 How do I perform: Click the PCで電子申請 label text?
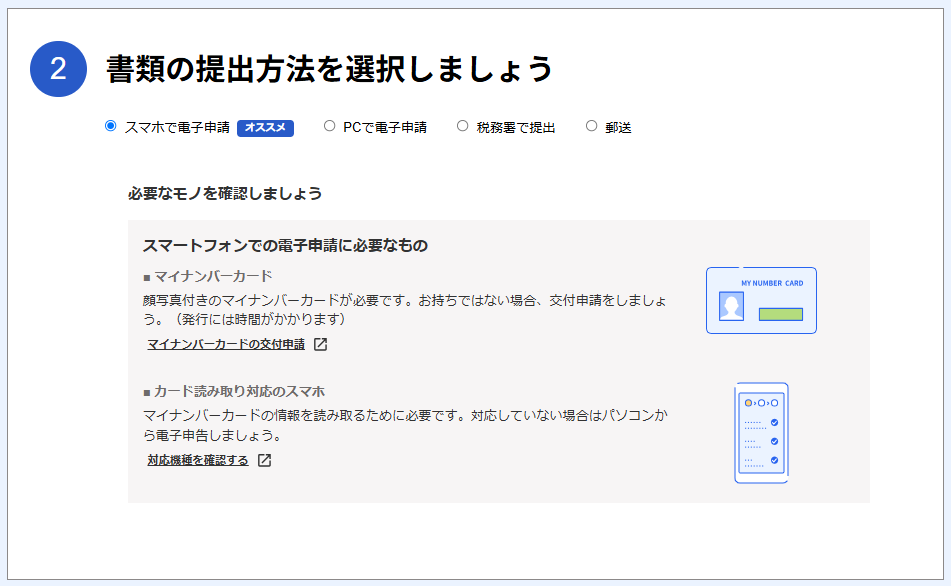[x=385, y=127]
